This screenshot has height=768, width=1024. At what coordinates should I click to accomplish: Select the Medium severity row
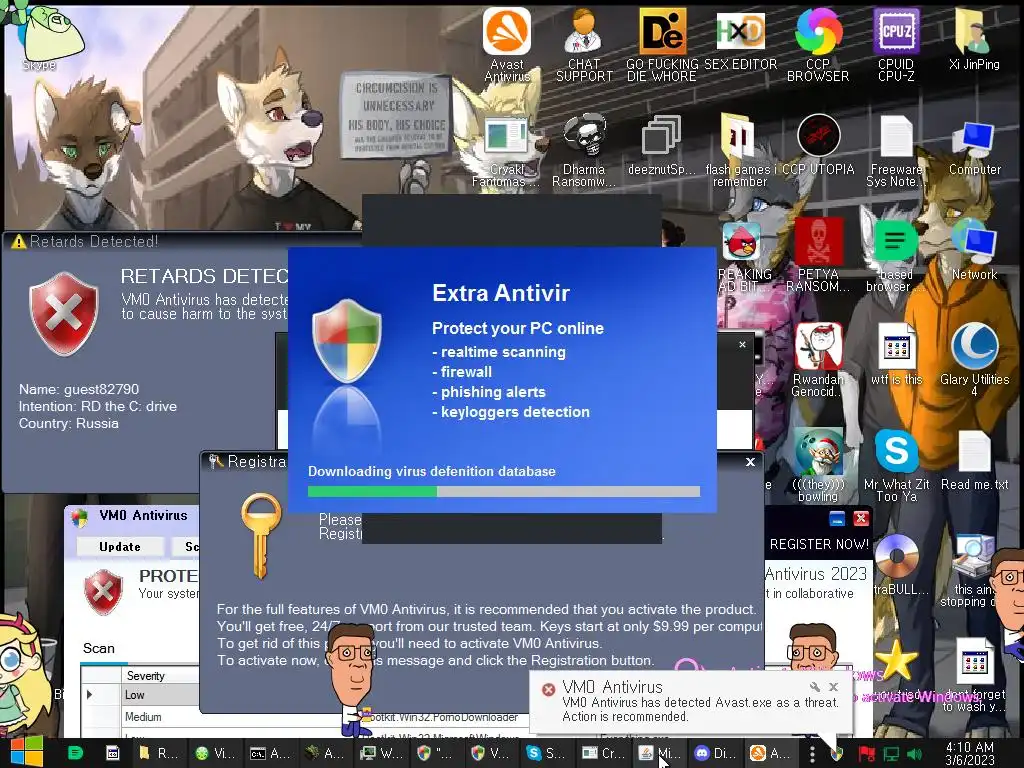point(140,716)
